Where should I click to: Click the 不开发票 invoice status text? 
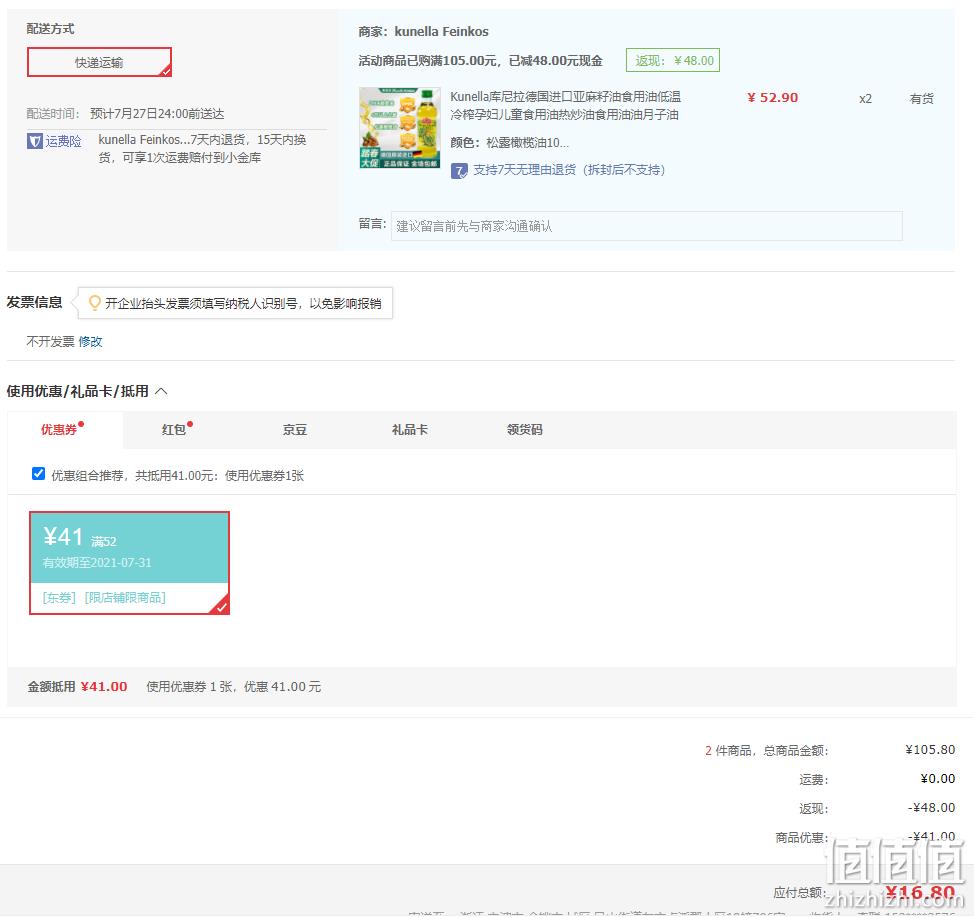[50, 342]
